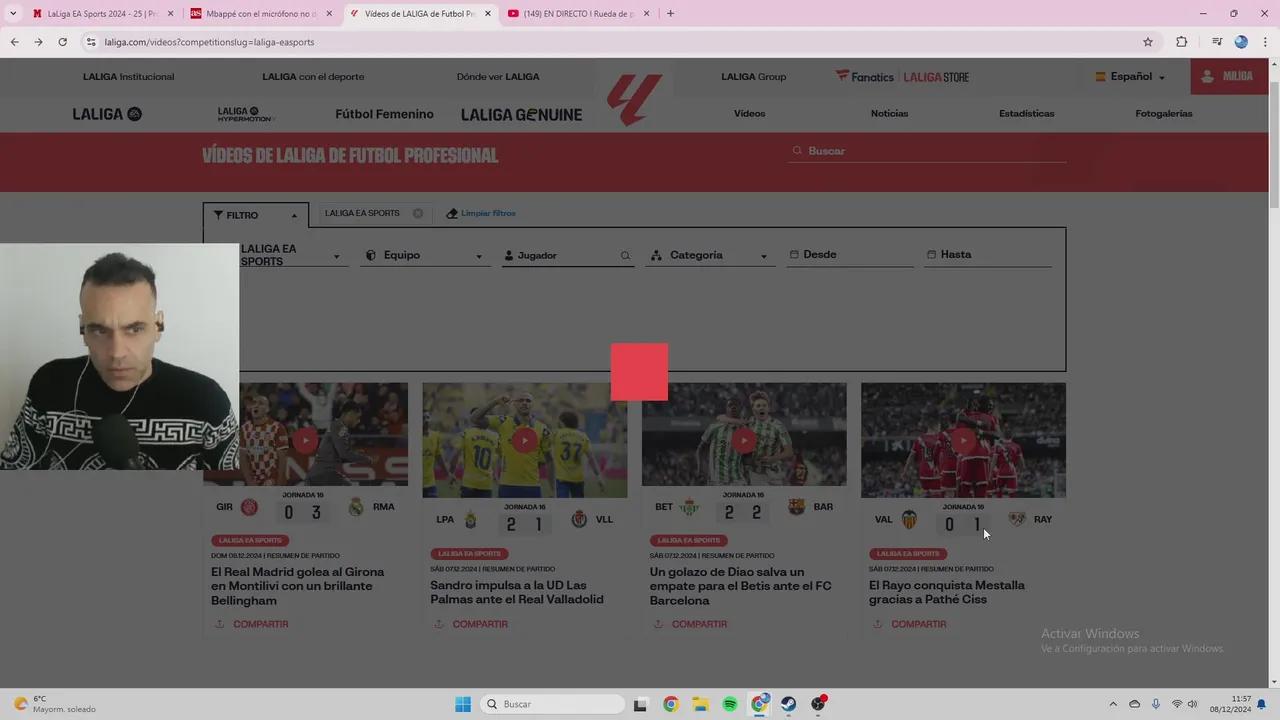Show hidden system tray icons

[1113, 704]
